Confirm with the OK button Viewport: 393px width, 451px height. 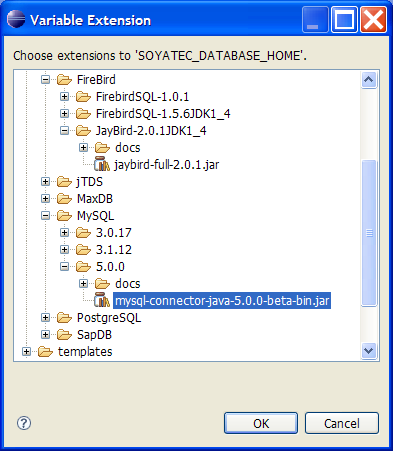pos(261,423)
